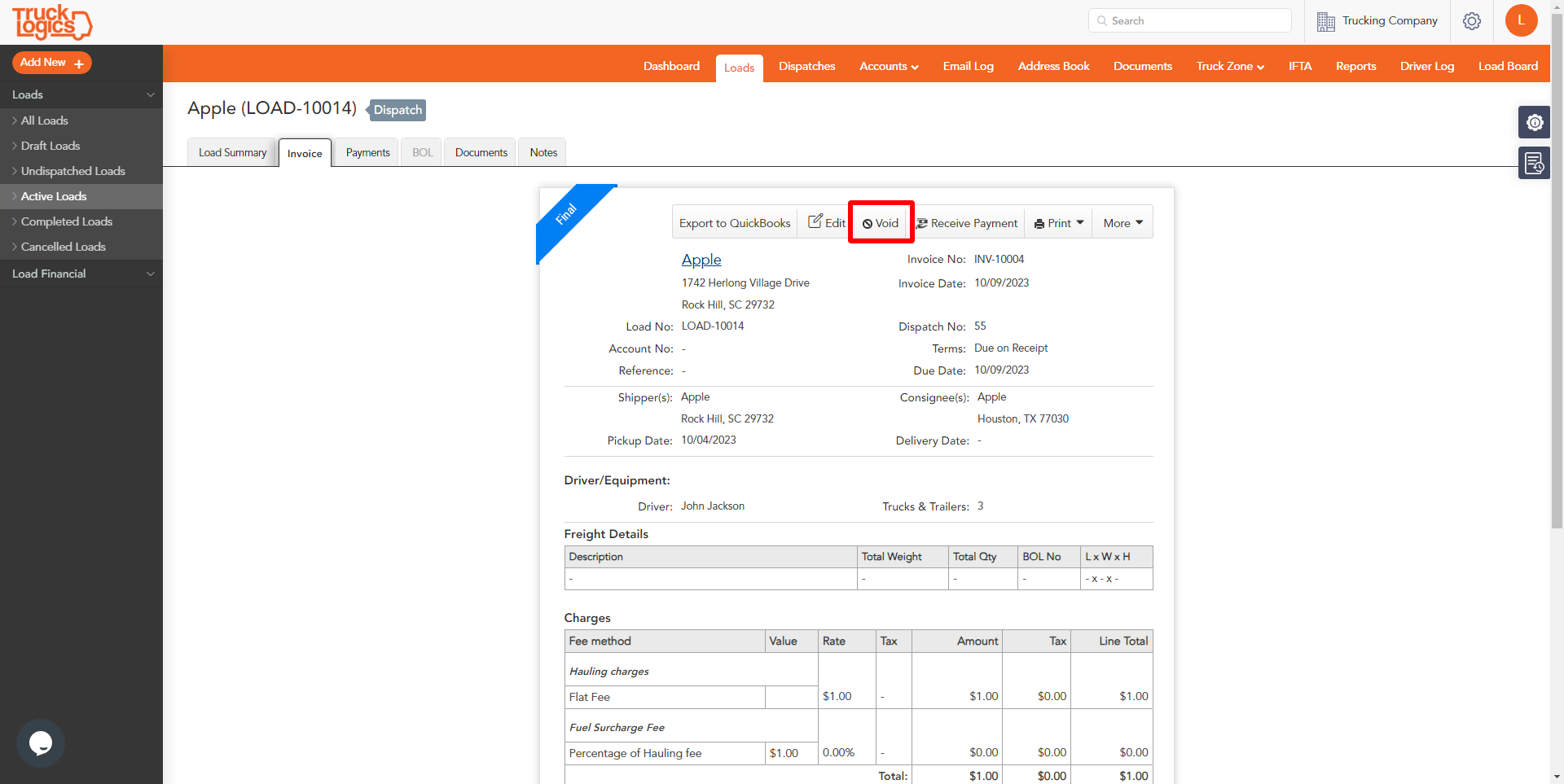Switch to the Payments tab
This screenshot has width=1564, height=784.
(x=367, y=152)
